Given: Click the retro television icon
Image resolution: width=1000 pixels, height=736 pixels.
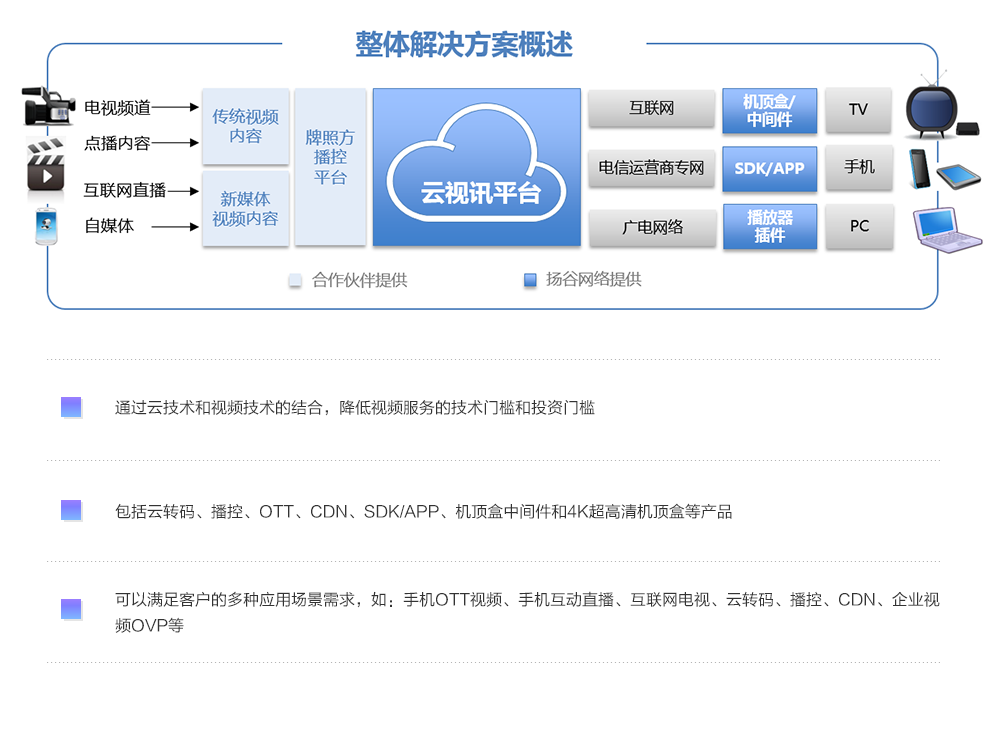Looking at the screenshot, I should pos(930,107).
